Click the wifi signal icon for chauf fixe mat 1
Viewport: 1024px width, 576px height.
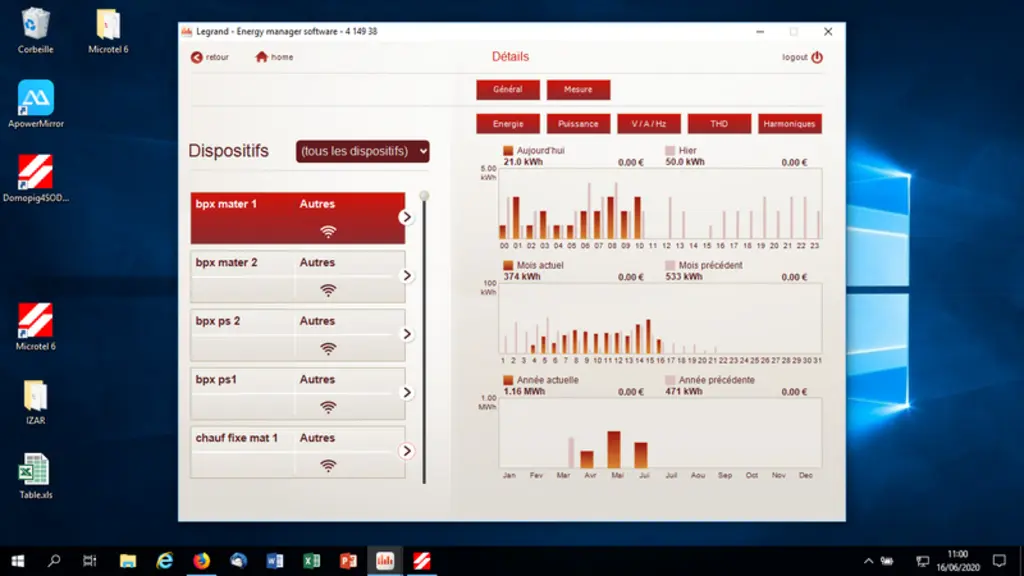coord(328,466)
